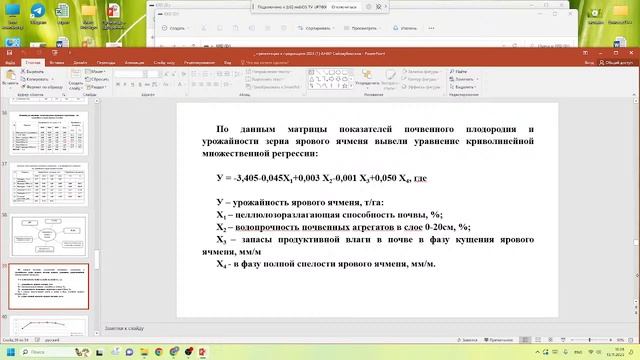The height and width of the screenshot is (360, 640).
Task: Click Find (Найти) in editing group
Action: pos(458,71)
